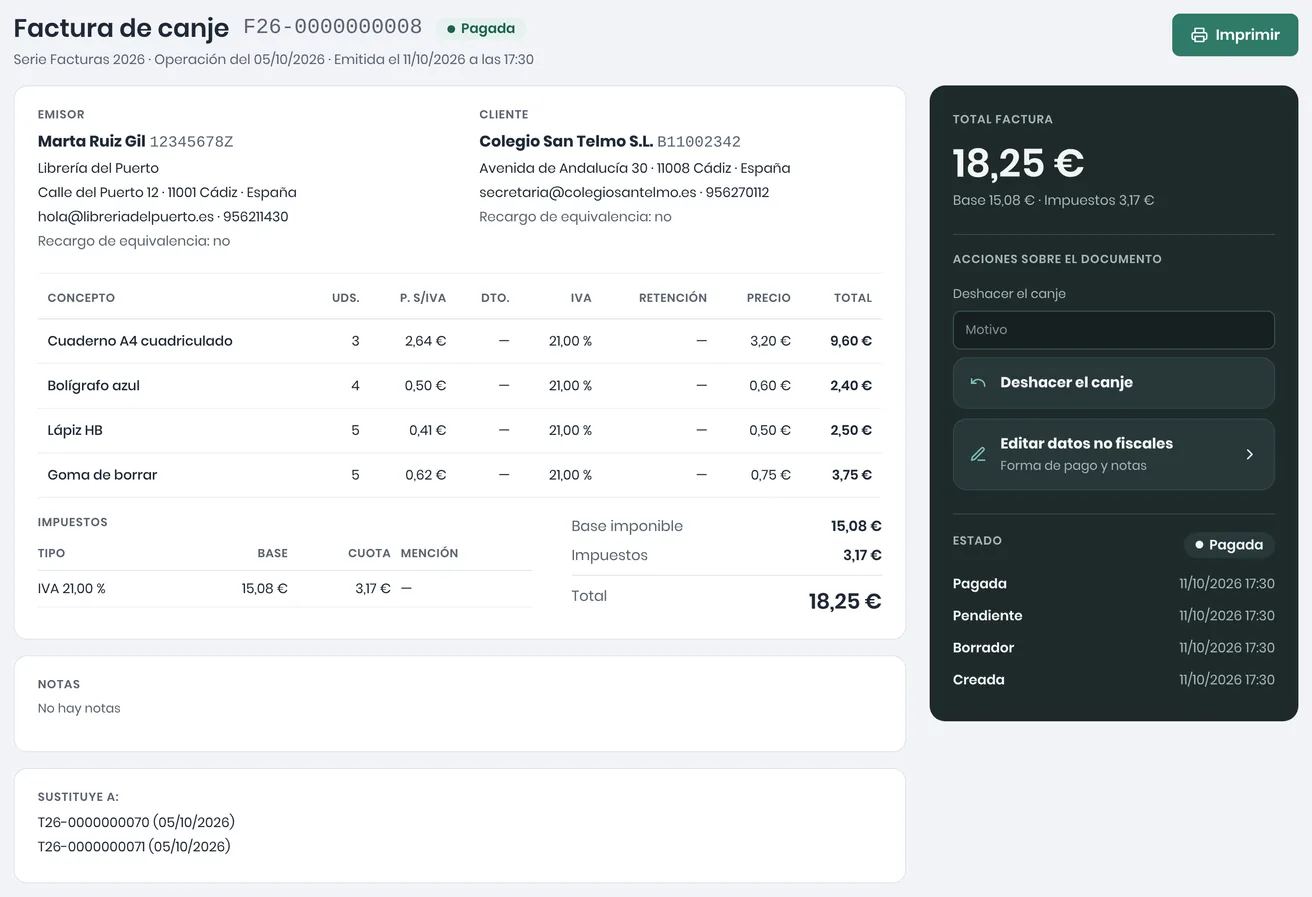Click the No hay notas text
This screenshot has width=1312, height=897.
79,709
